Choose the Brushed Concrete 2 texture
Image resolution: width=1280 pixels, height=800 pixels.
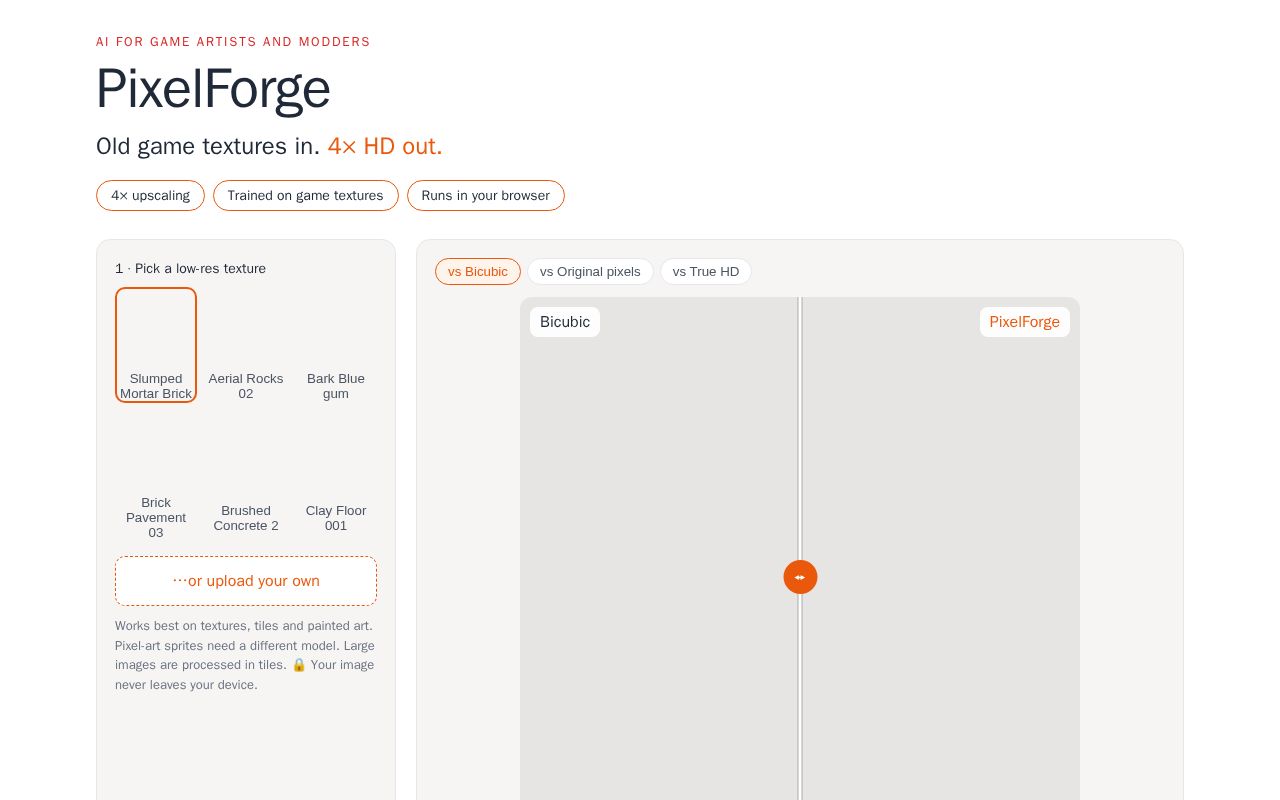click(x=246, y=477)
